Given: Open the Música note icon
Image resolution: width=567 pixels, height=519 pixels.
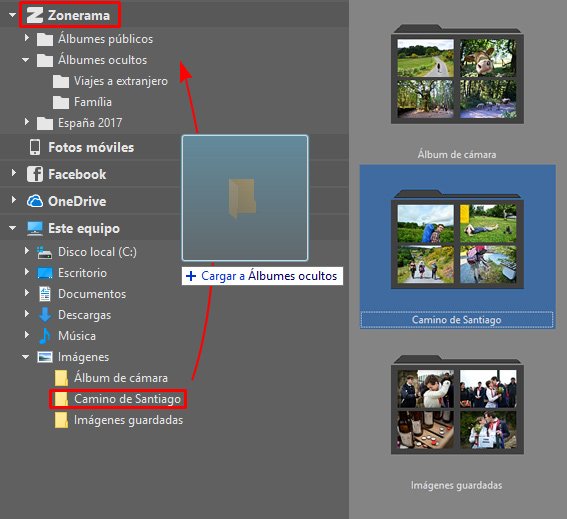Looking at the screenshot, I should click(x=45, y=336).
